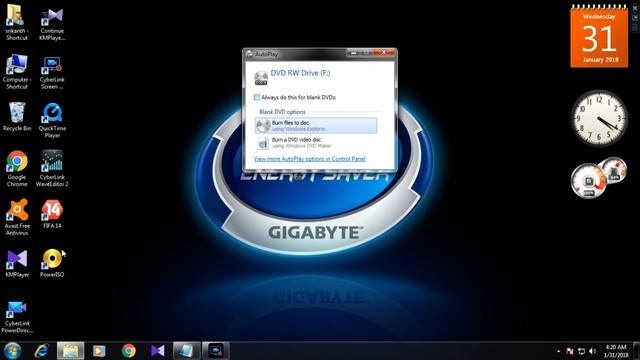Open CyberLink WaveEditor 2 icon

click(52, 169)
